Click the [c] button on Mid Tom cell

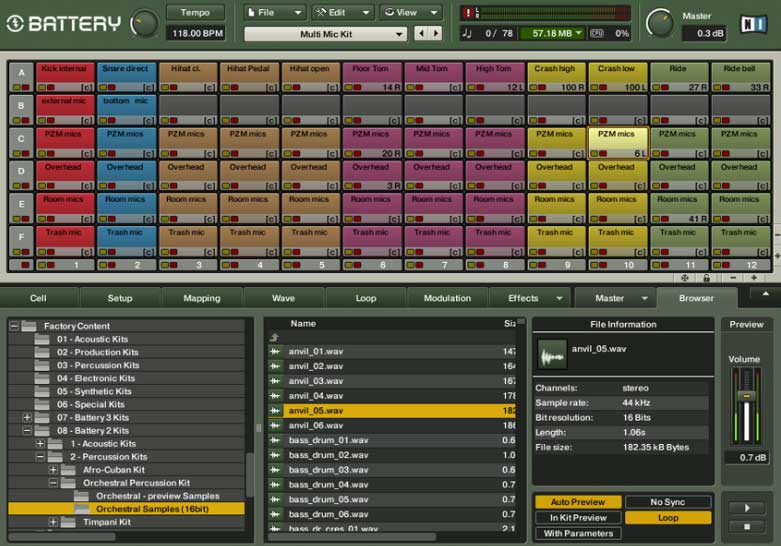click(x=455, y=88)
